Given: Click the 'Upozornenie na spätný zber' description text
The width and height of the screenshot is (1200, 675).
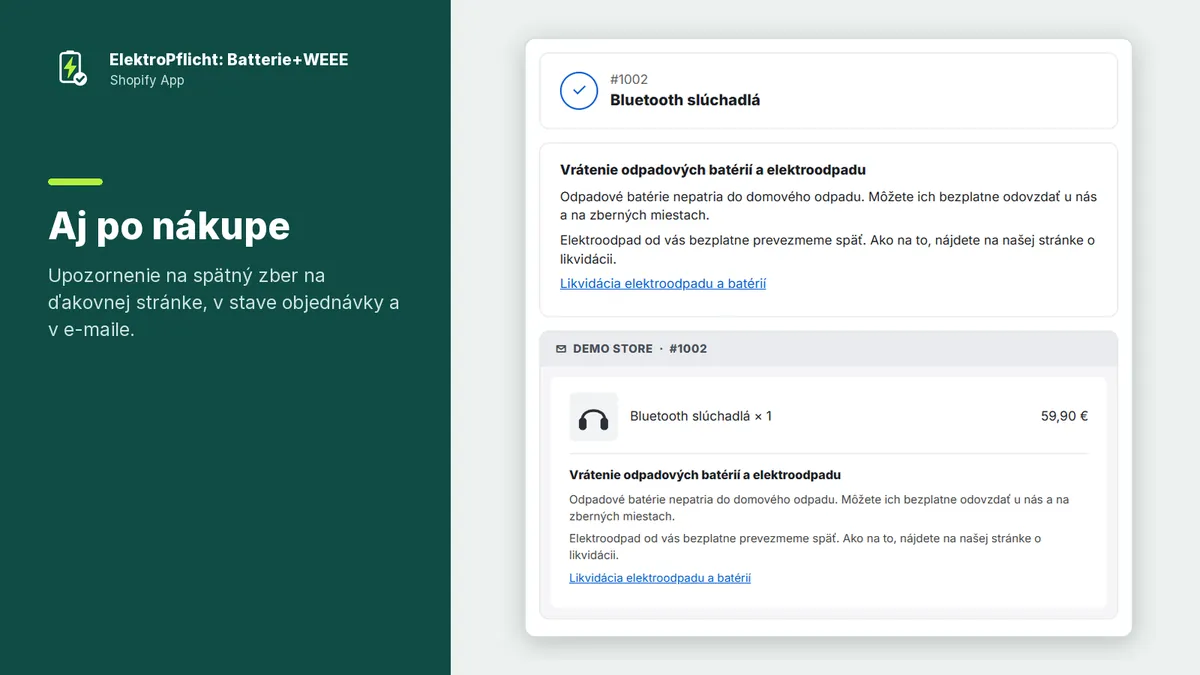Looking at the screenshot, I should 224,302.
